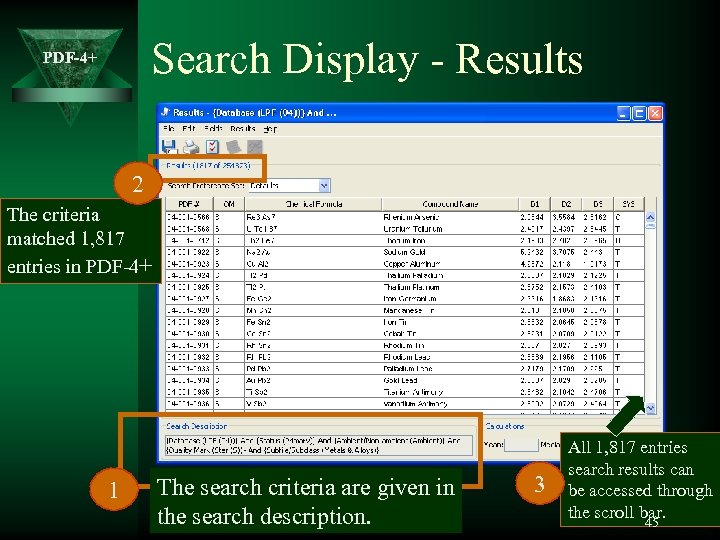Select the Thorium Iron row
Viewport: 720px width, 540px height.
pos(405,241)
